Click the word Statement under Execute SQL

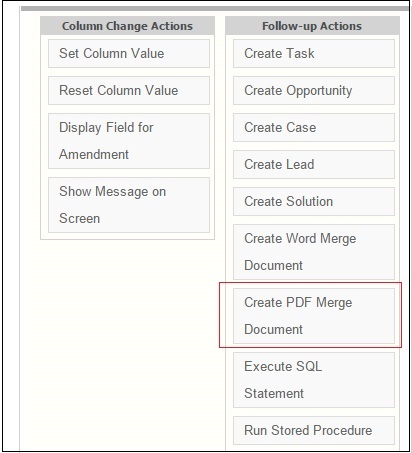274,393
